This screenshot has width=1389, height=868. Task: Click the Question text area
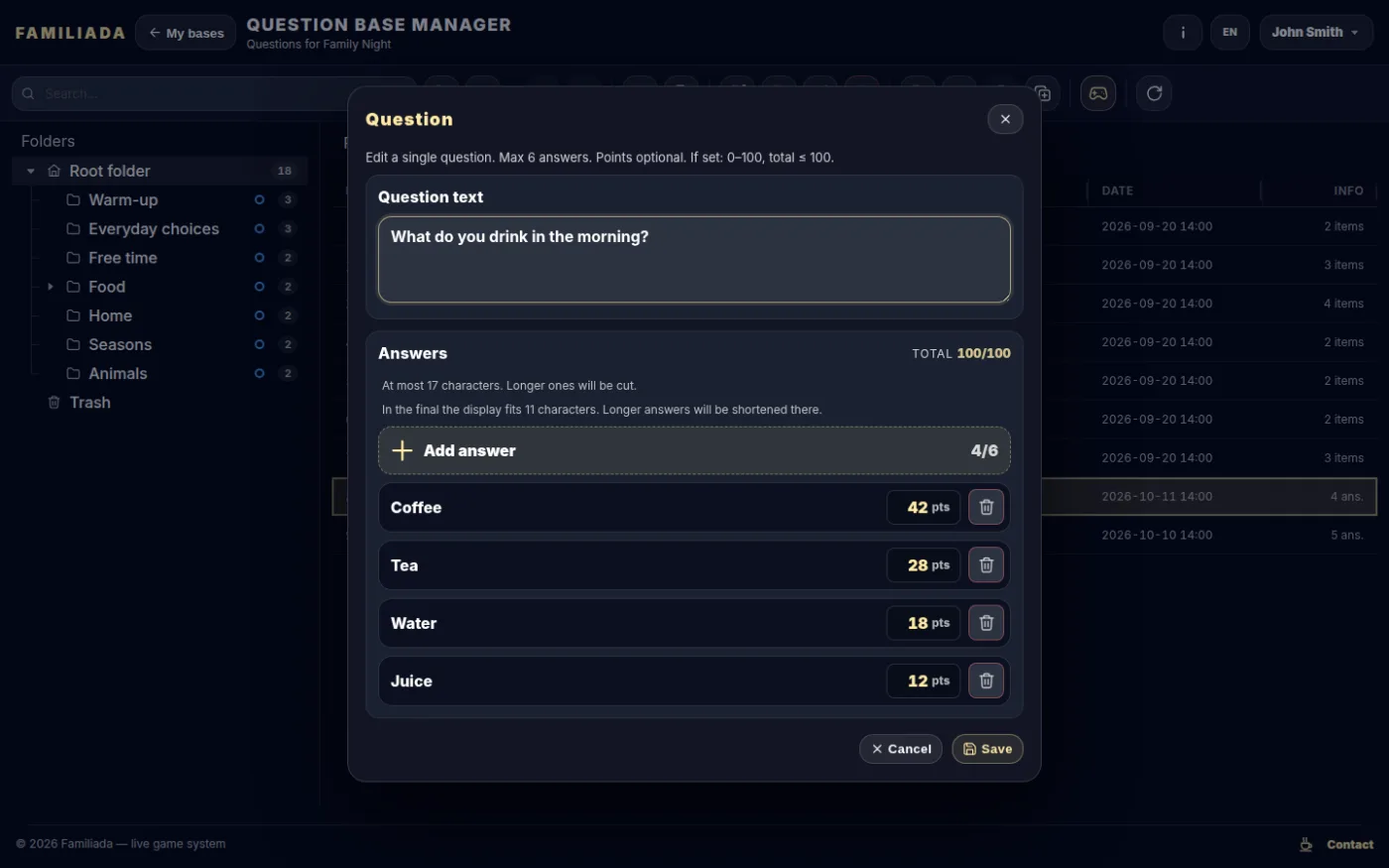[x=694, y=259]
